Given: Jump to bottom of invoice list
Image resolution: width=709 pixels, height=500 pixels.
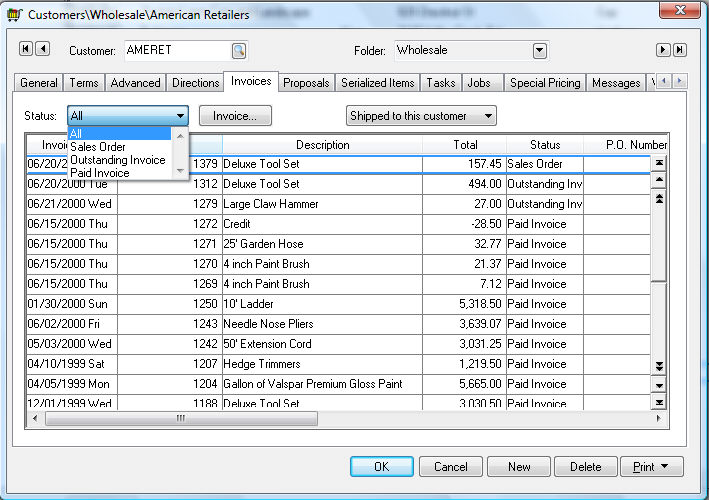Looking at the screenshot, I should (658, 402).
